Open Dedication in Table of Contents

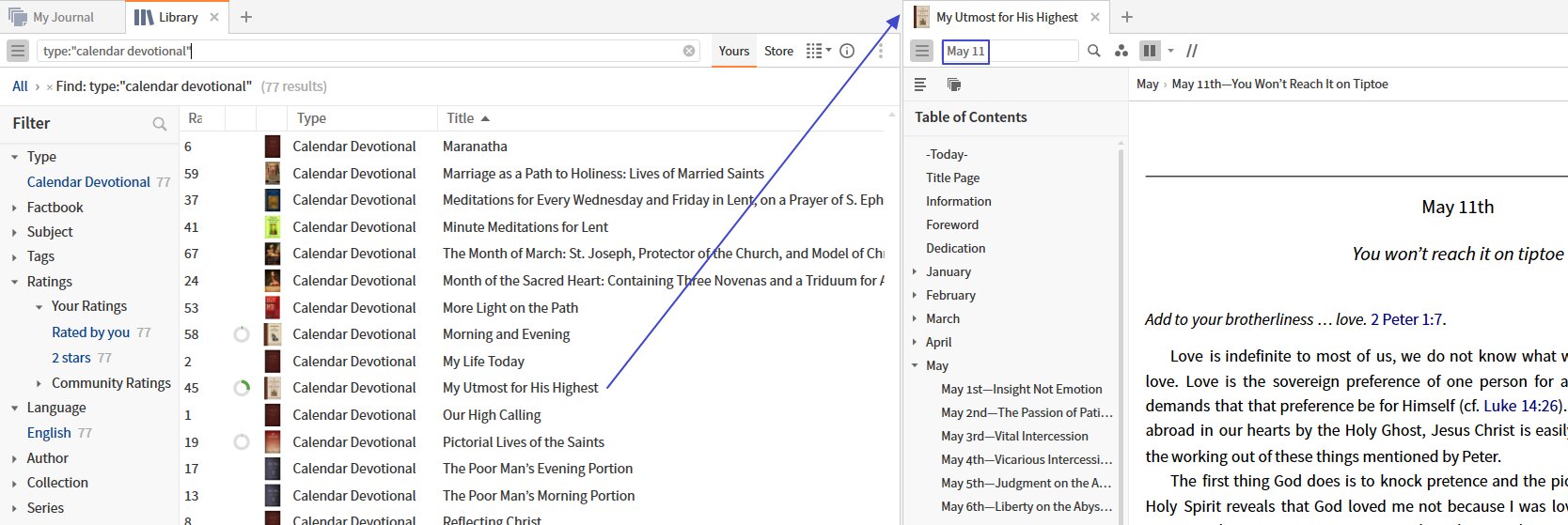955,248
